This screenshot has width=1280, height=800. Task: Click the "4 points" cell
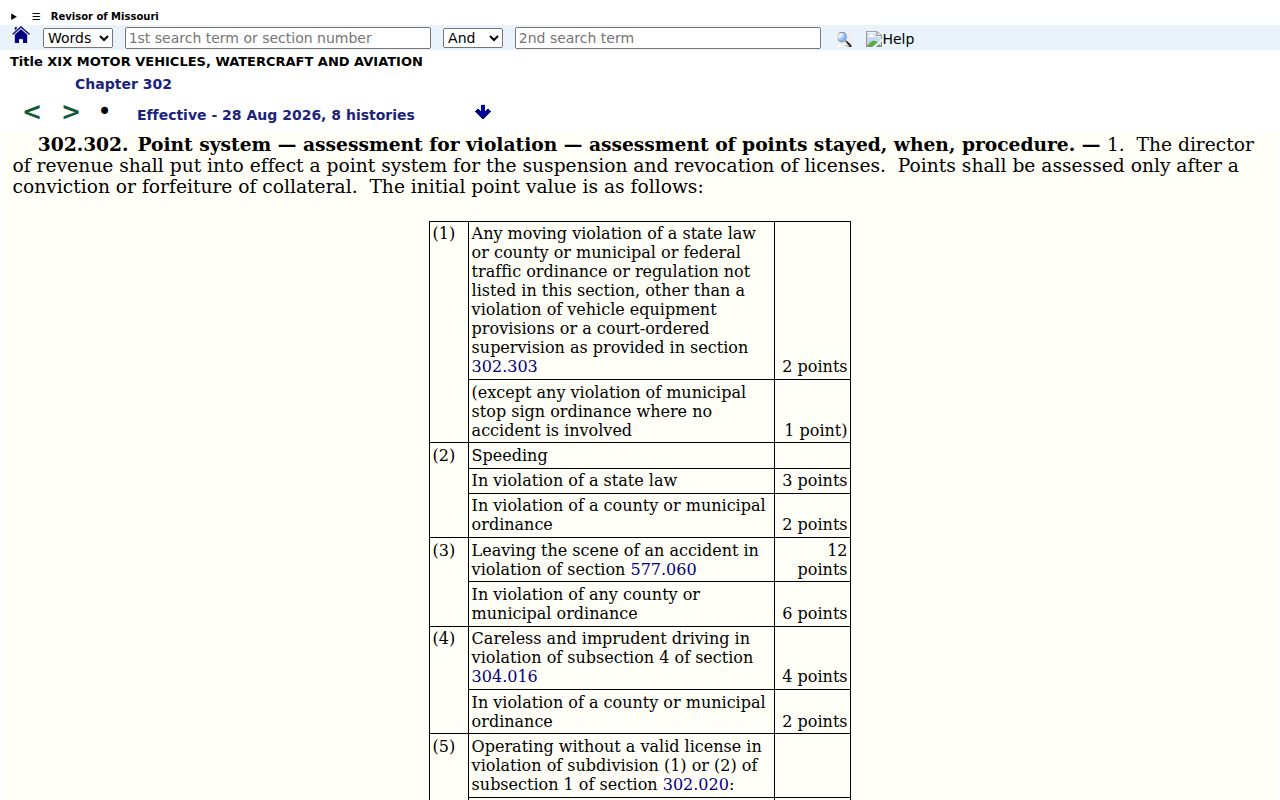812,658
